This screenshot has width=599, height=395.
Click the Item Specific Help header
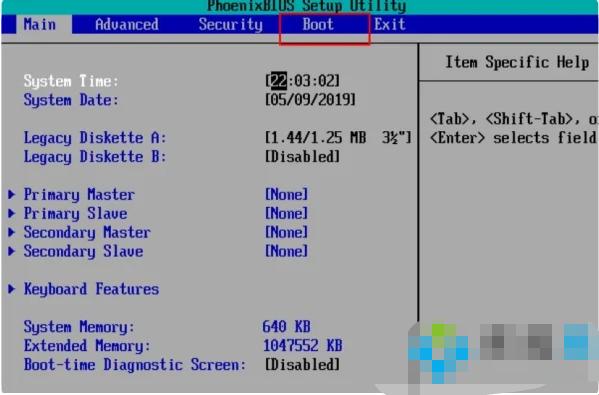click(x=517, y=62)
